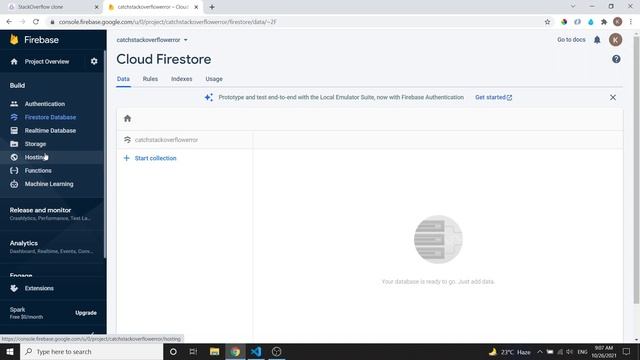Select Firestore Database sidebar item
The image size is (640, 360).
[x=50, y=118]
